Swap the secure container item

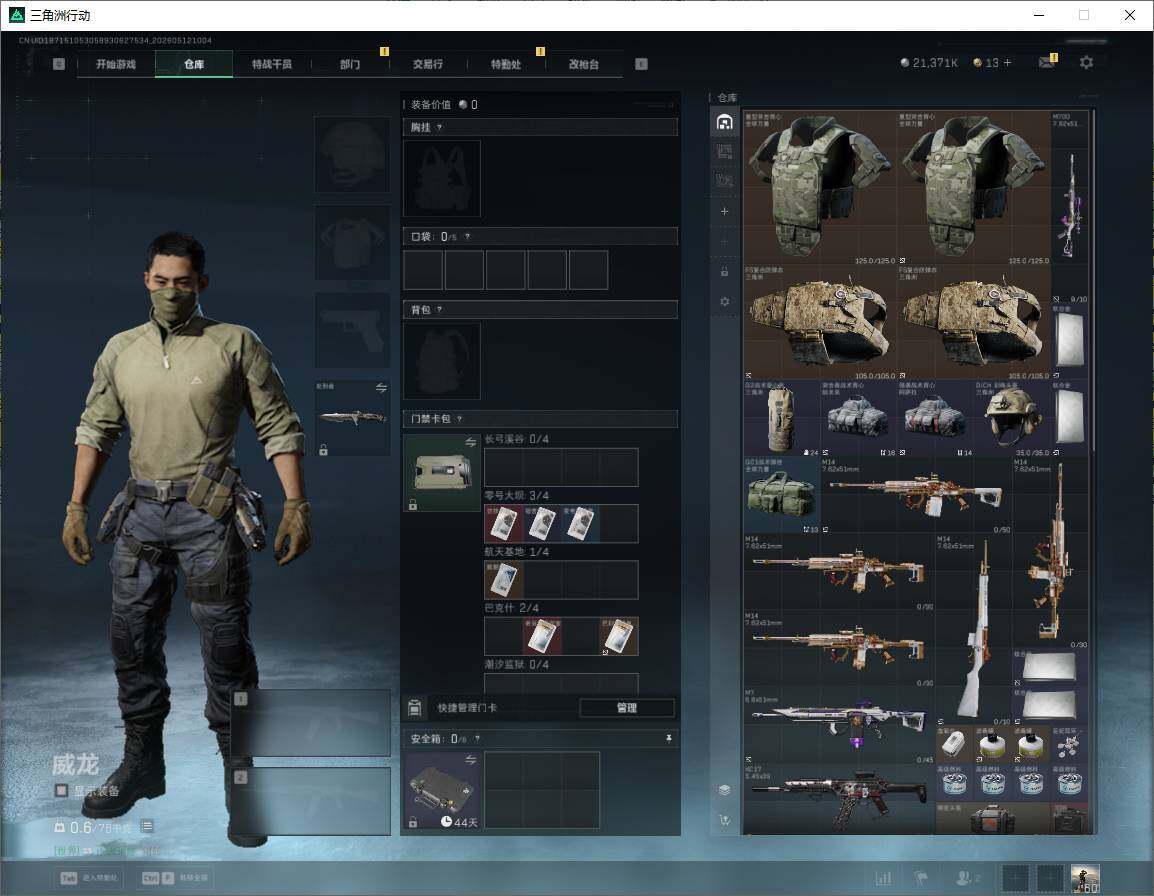coord(470,760)
